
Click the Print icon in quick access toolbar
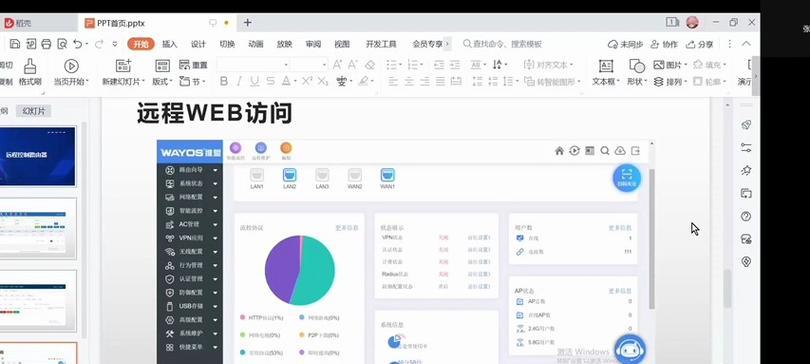click(46, 44)
